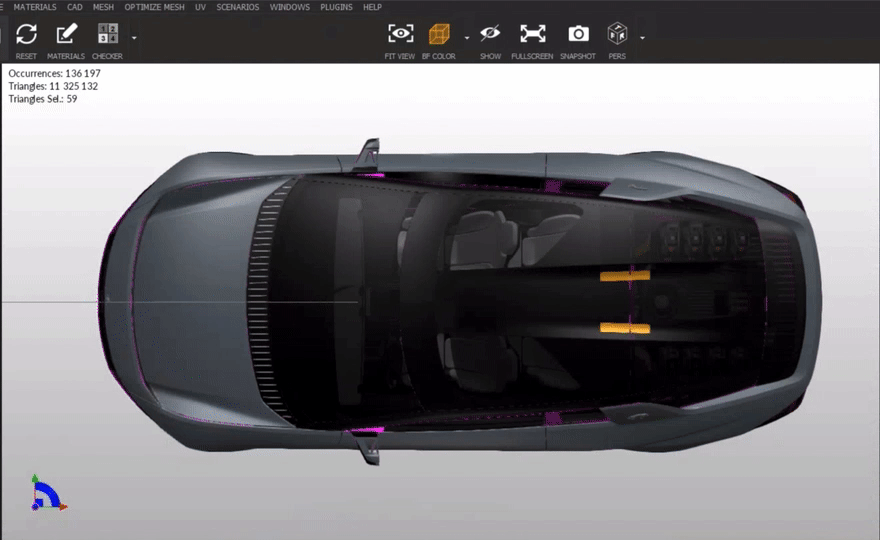The height and width of the screenshot is (540, 880).
Task: Toggle the Show eye icon
Action: pos(490,34)
